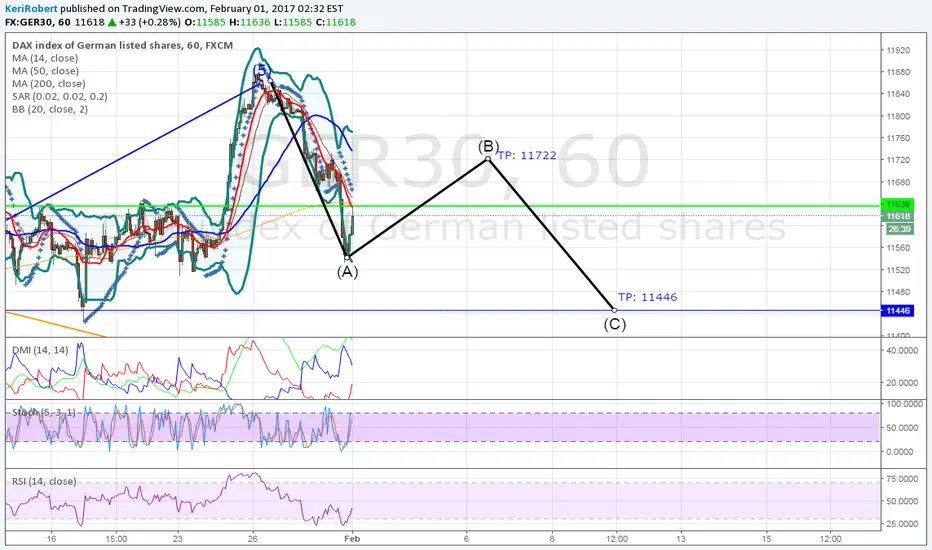932x550 pixels.
Task: Click the 23 date label on time axis
Action: click(x=178, y=539)
